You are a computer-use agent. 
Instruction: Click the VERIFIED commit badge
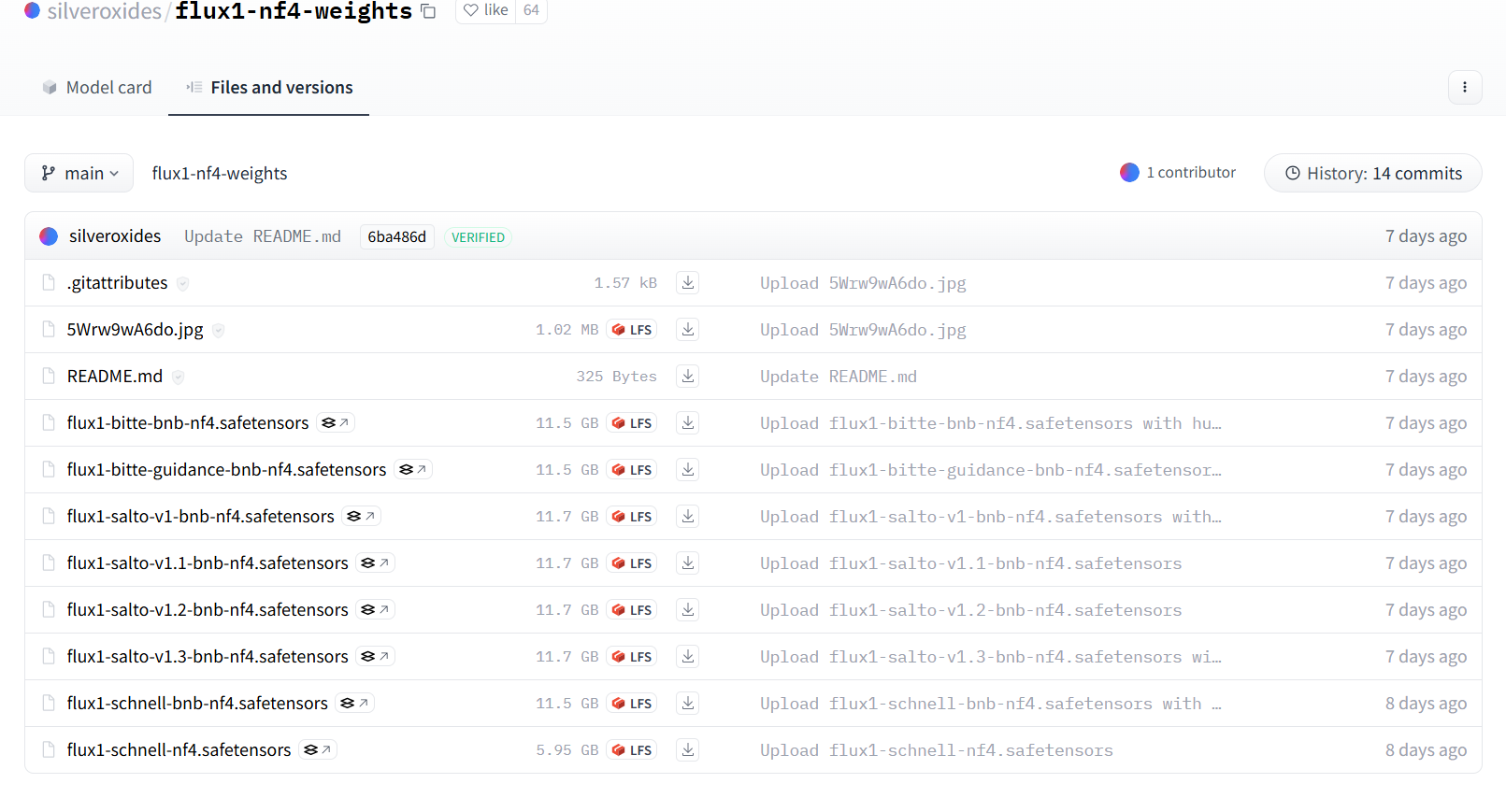[478, 237]
